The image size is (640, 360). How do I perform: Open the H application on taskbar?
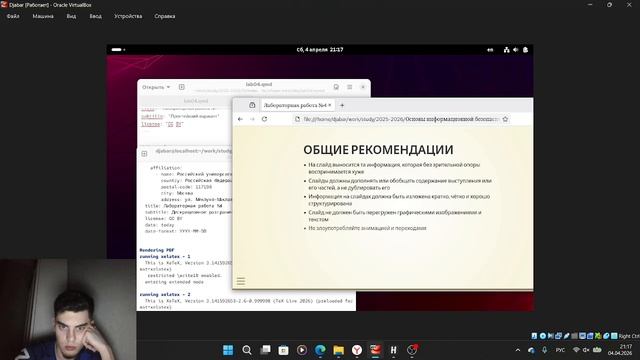(393, 350)
